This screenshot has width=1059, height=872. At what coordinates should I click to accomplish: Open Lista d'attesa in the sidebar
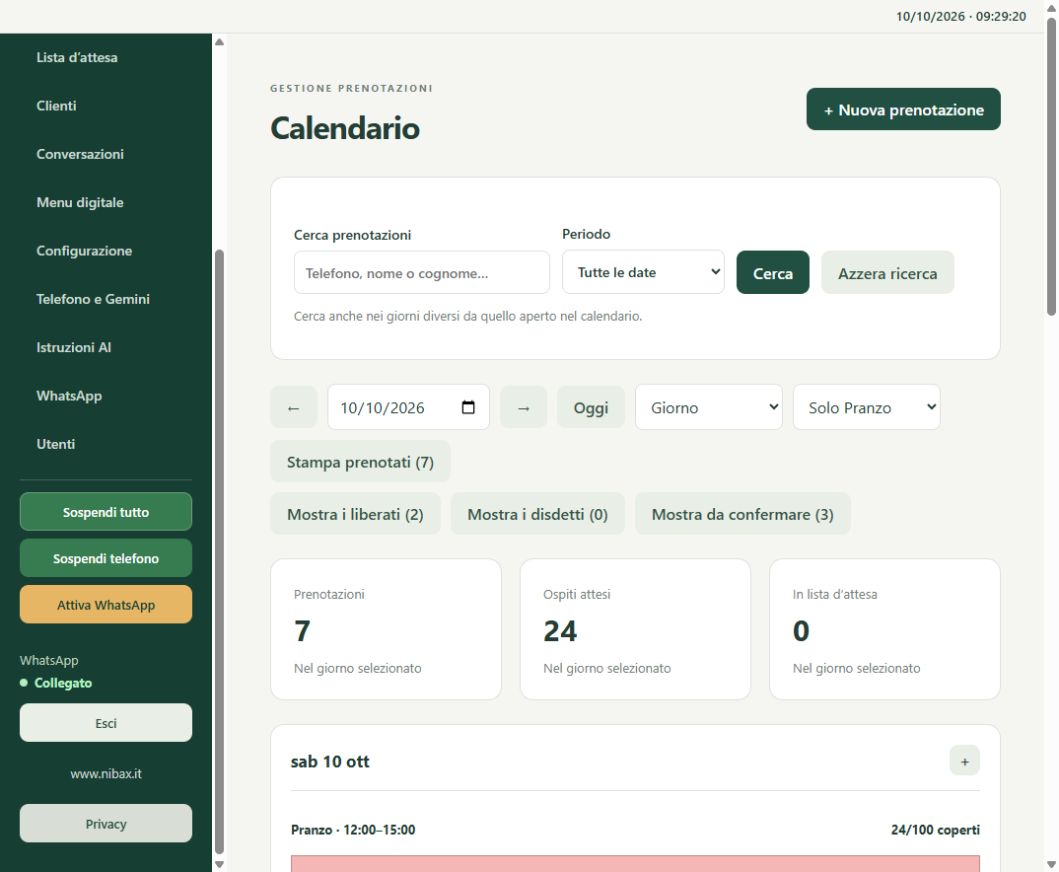[77, 57]
